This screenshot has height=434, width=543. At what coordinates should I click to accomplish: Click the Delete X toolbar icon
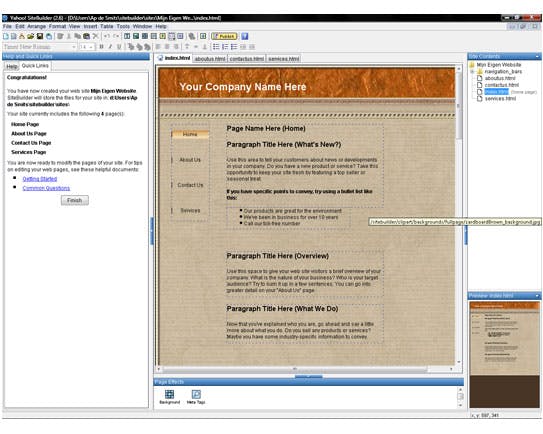point(96,36)
